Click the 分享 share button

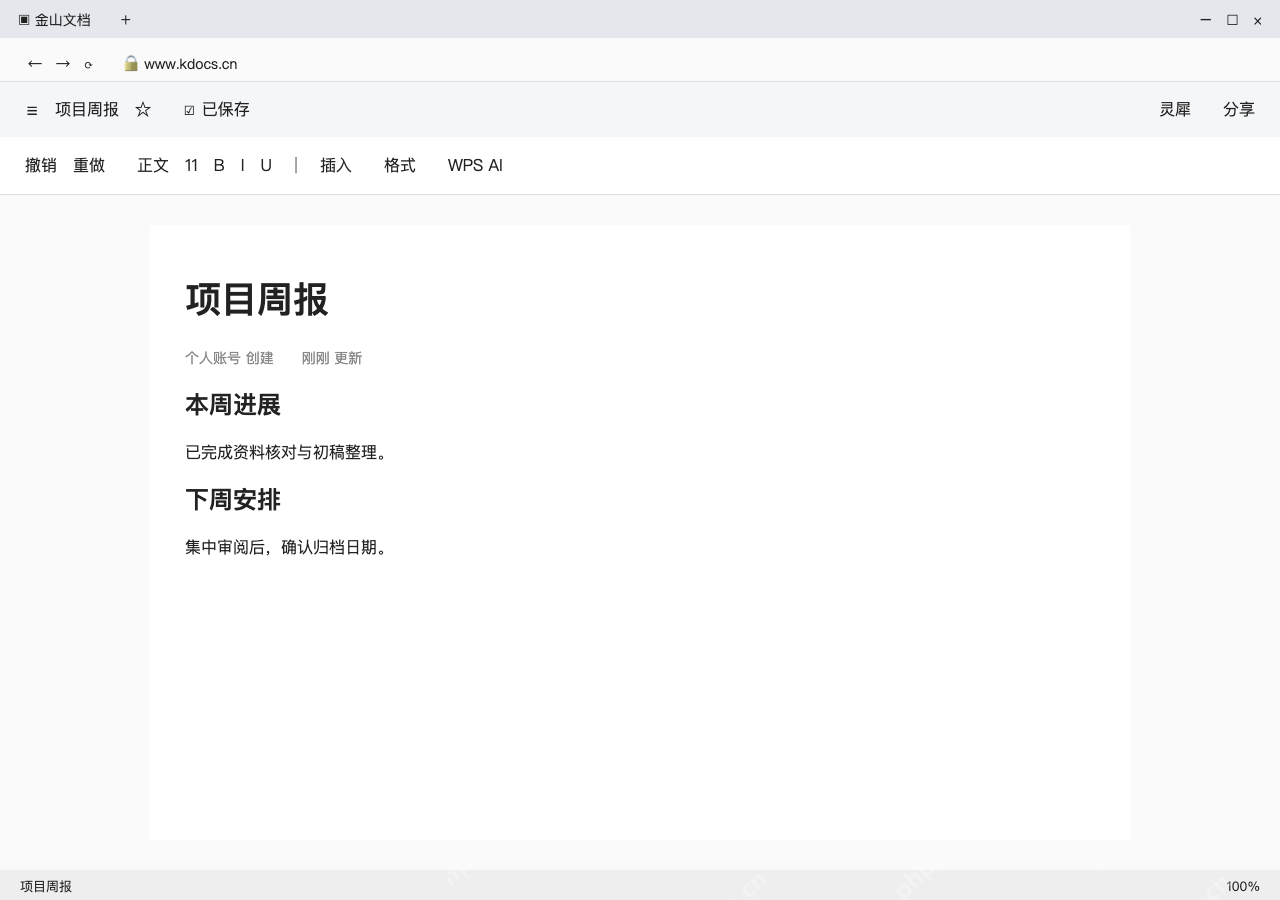(1239, 109)
